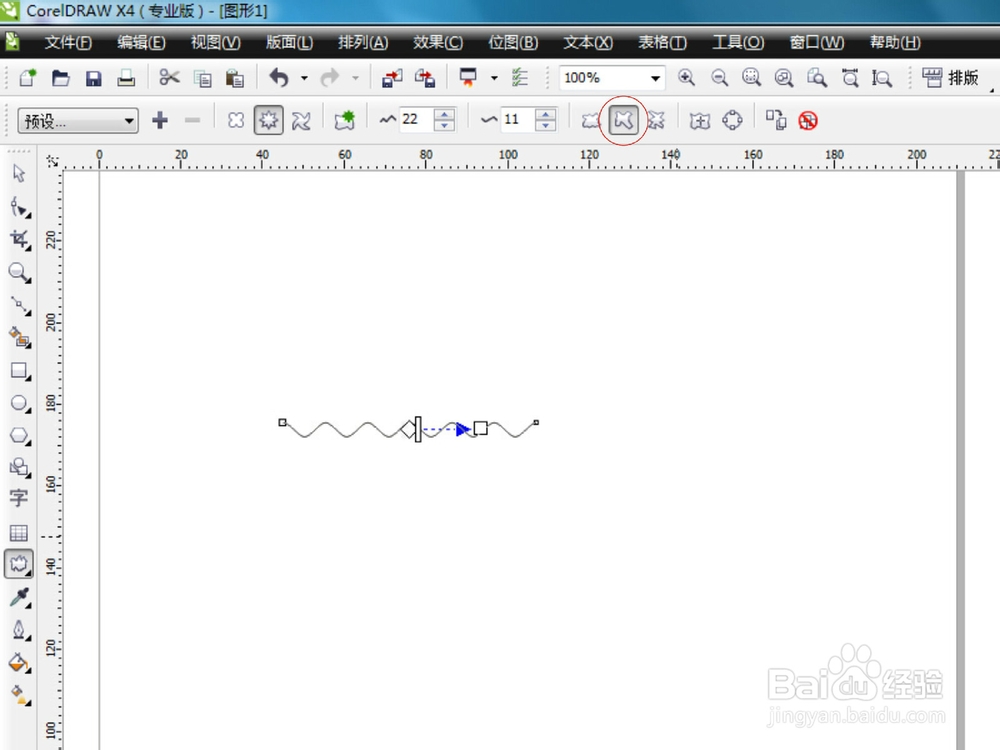This screenshot has height=750, width=1000.
Task: Select the Freehand curve tool
Action: click(19, 305)
